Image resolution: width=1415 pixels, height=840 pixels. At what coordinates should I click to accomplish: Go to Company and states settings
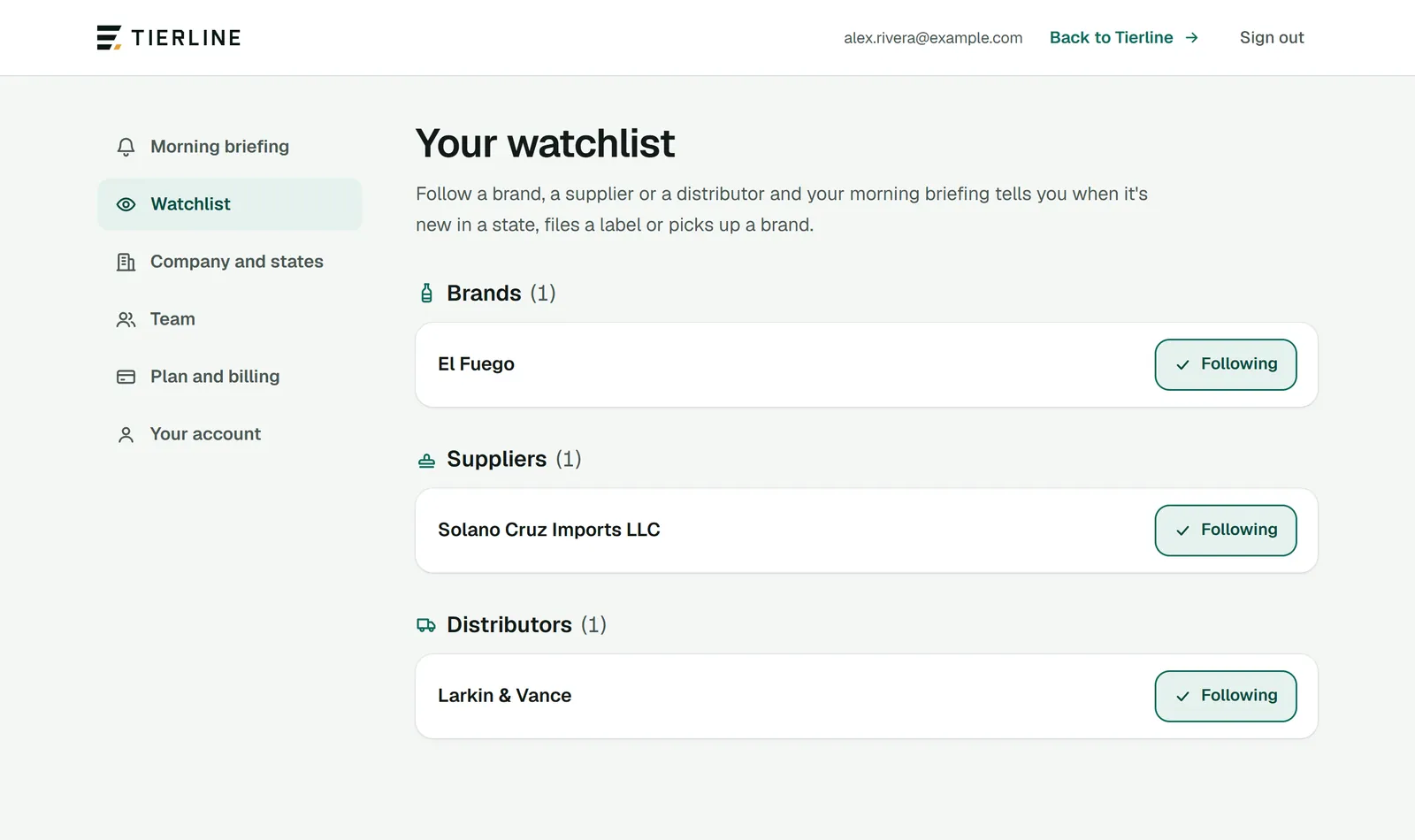230,262
